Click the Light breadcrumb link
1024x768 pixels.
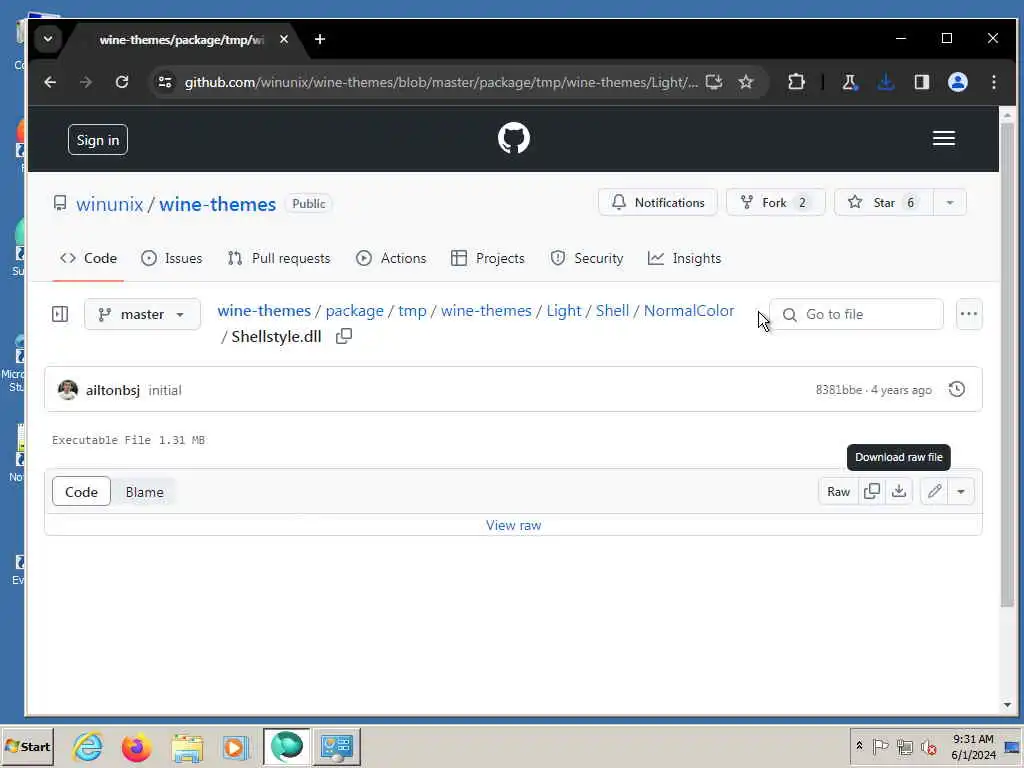point(564,311)
